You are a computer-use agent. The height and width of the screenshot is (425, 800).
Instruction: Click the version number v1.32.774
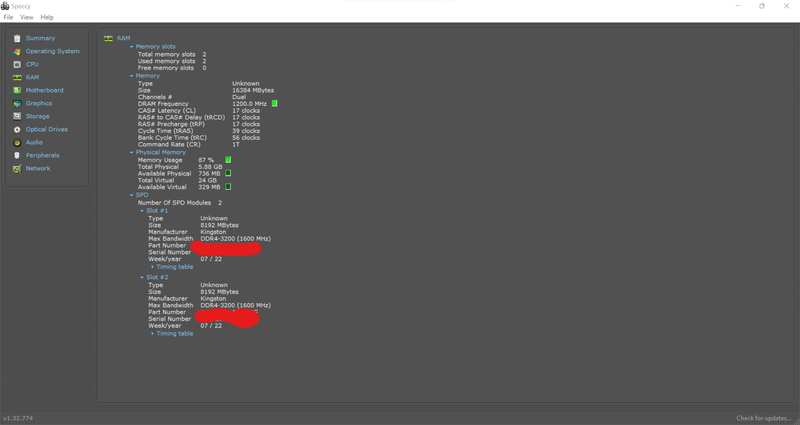18,418
